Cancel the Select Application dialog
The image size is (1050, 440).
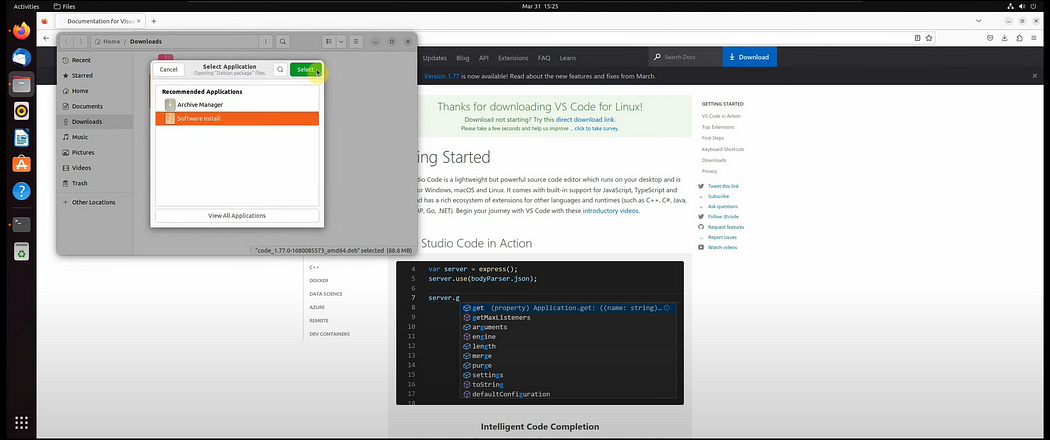coord(169,70)
